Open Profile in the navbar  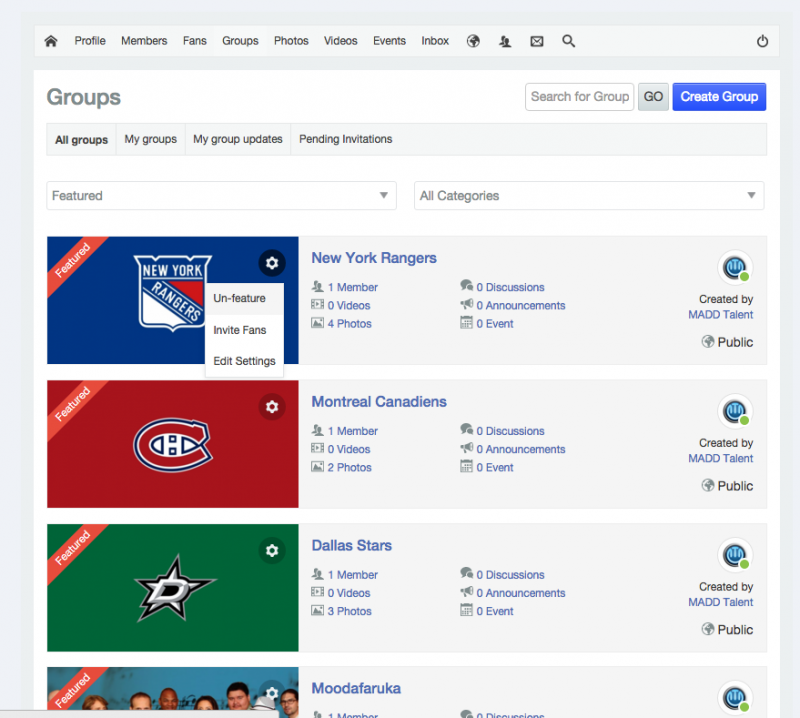(90, 41)
